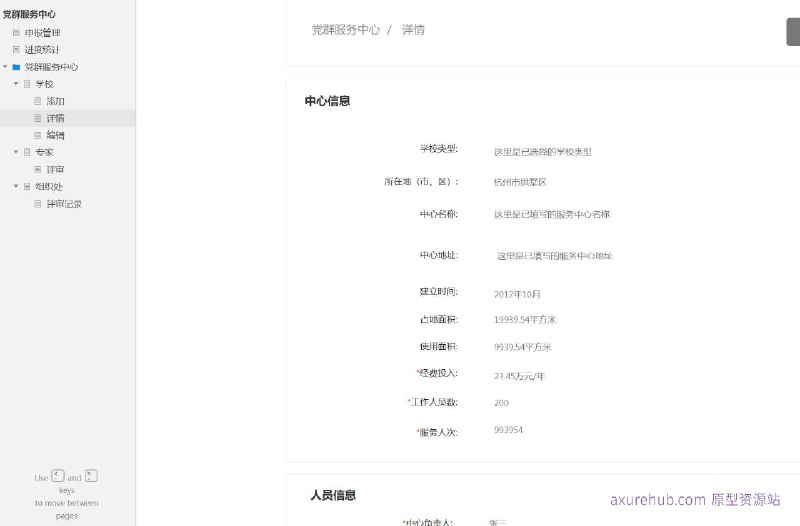Open the 进度统计 page in sidebar
Image resolution: width=800 pixels, height=526 pixels.
tap(42, 49)
